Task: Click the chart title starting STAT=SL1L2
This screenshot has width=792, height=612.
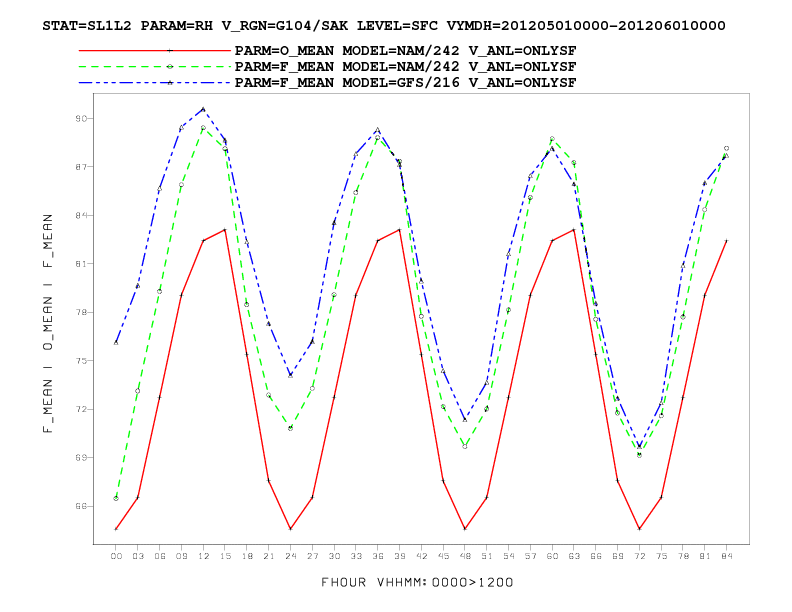Action: click(384, 26)
